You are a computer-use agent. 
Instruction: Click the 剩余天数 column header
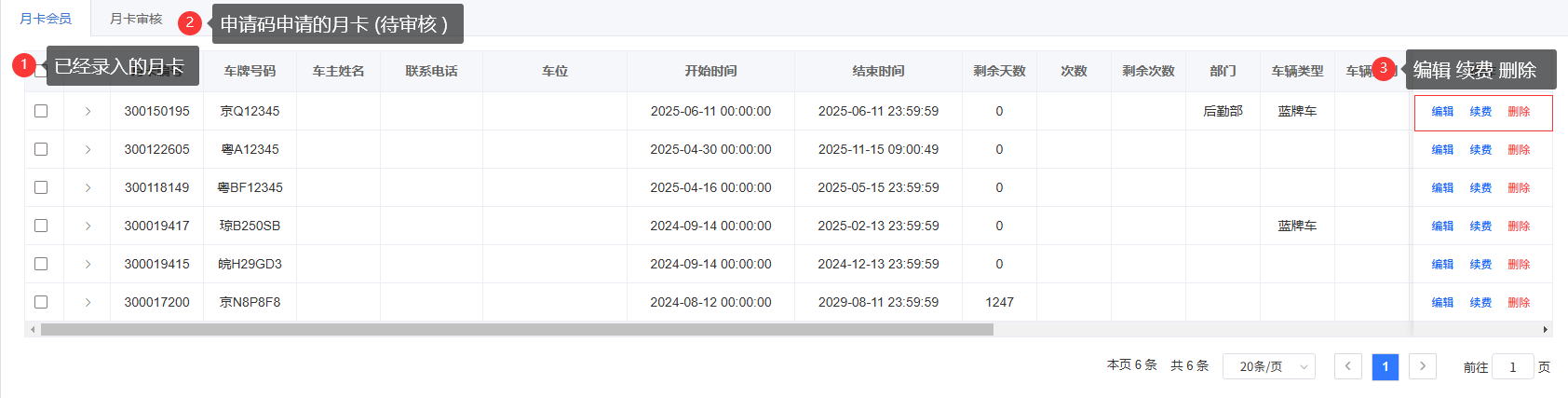(999, 71)
